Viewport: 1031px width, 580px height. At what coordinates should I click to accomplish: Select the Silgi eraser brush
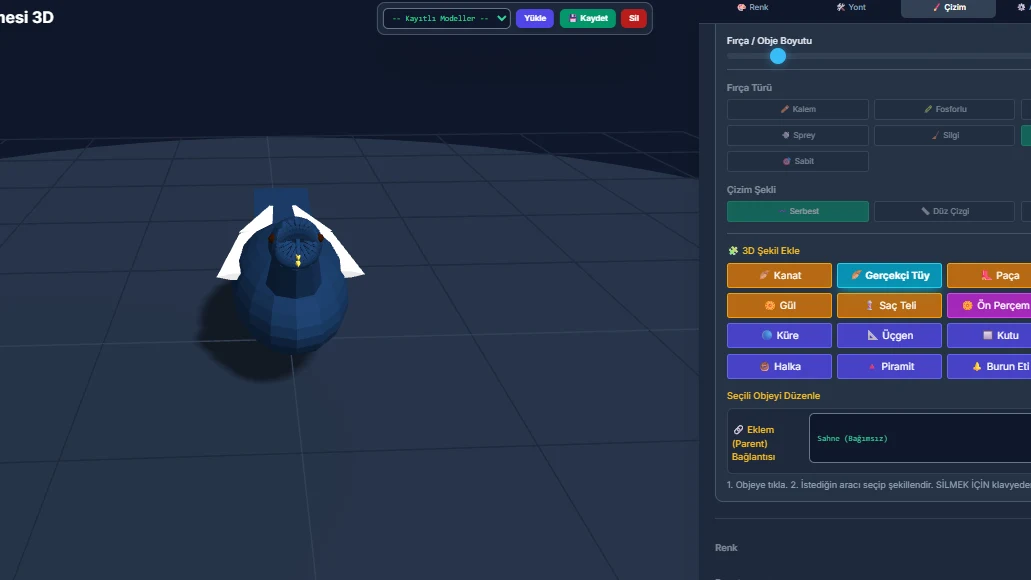(944, 135)
